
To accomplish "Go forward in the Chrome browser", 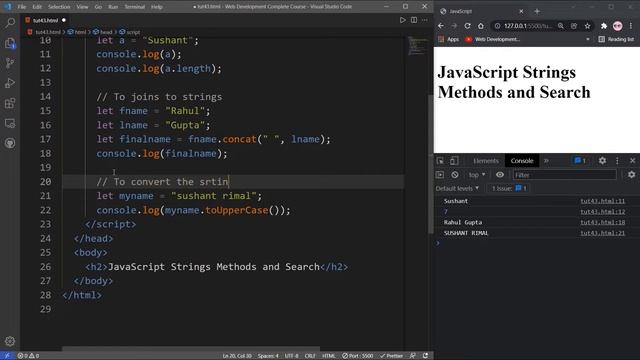I will pos(454,26).
